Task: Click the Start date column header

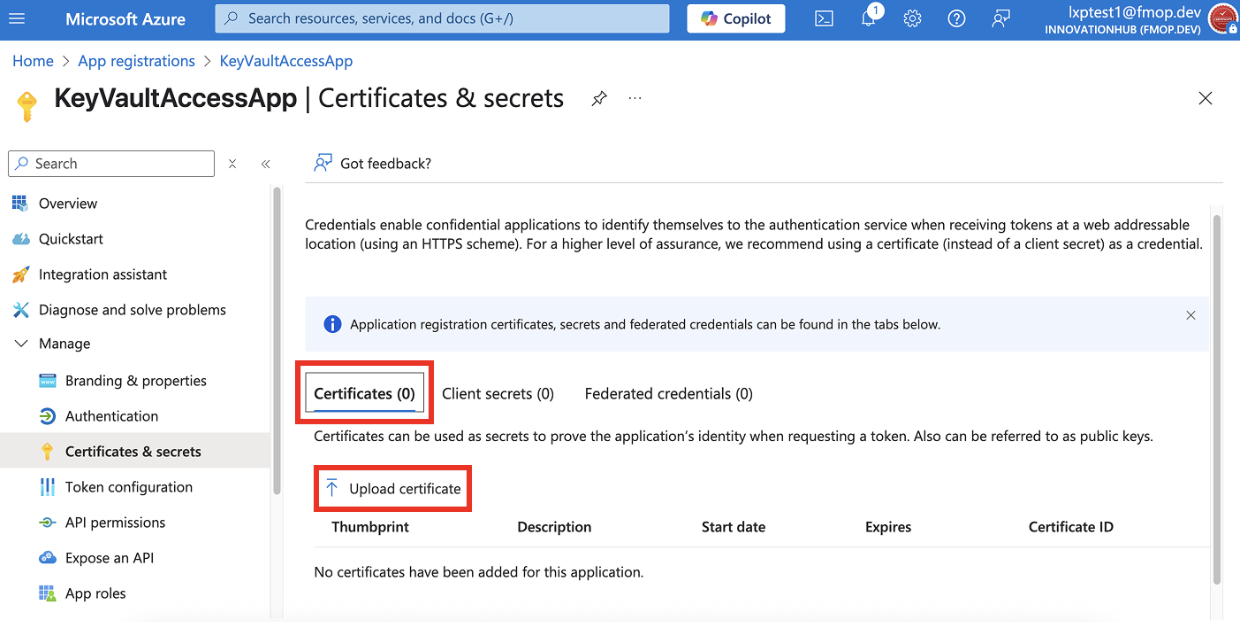Action: coord(733,527)
